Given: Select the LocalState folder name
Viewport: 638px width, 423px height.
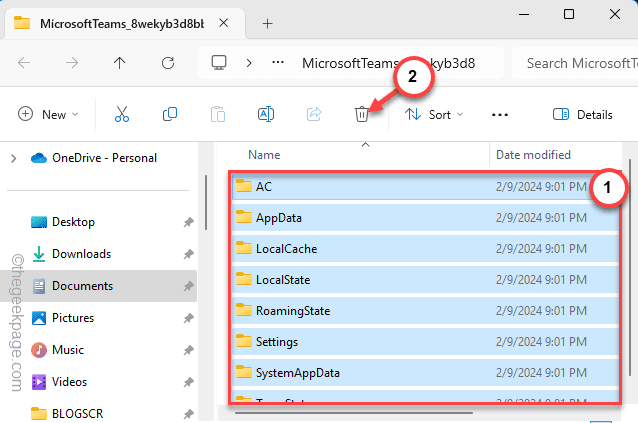Looking at the screenshot, I should click(283, 279).
